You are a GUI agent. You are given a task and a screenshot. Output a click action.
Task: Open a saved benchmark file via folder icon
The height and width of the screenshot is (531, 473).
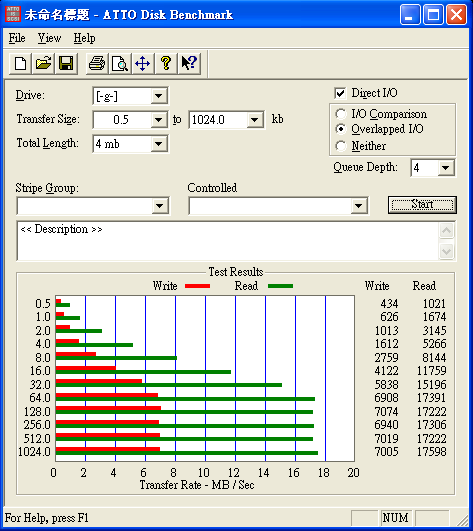click(x=43, y=63)
